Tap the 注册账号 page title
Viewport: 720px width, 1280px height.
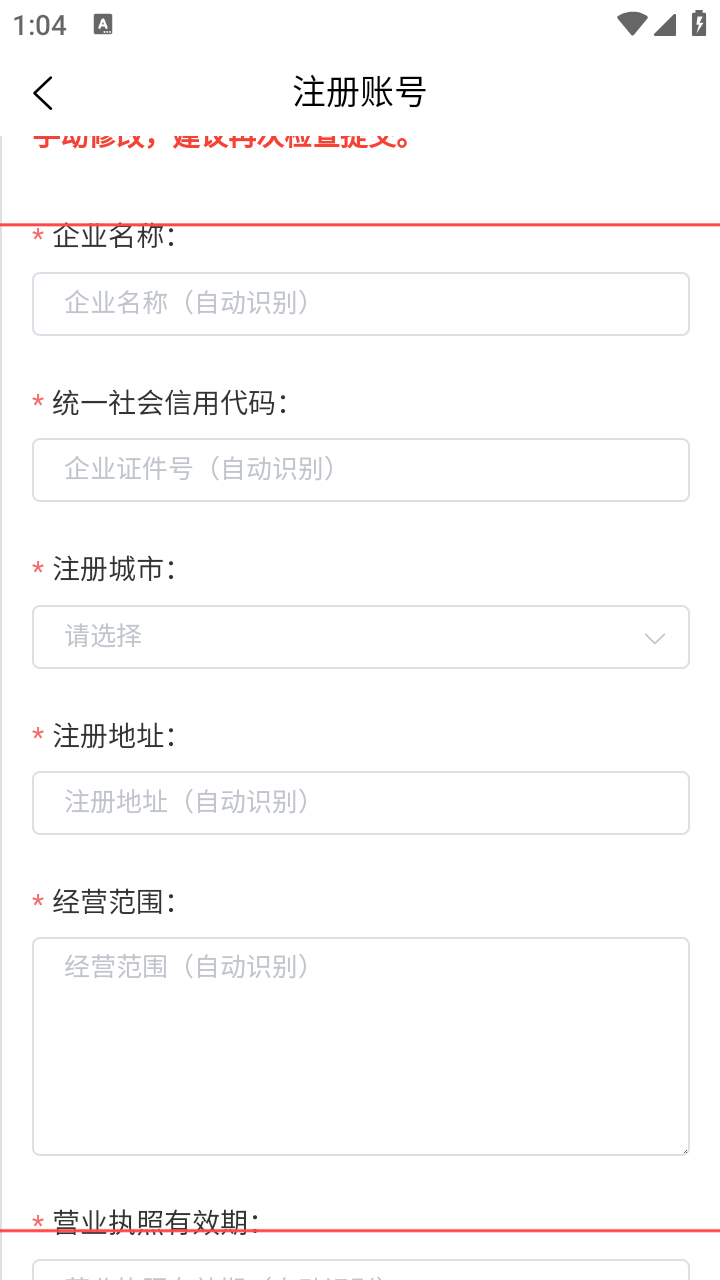coord(360,92)
